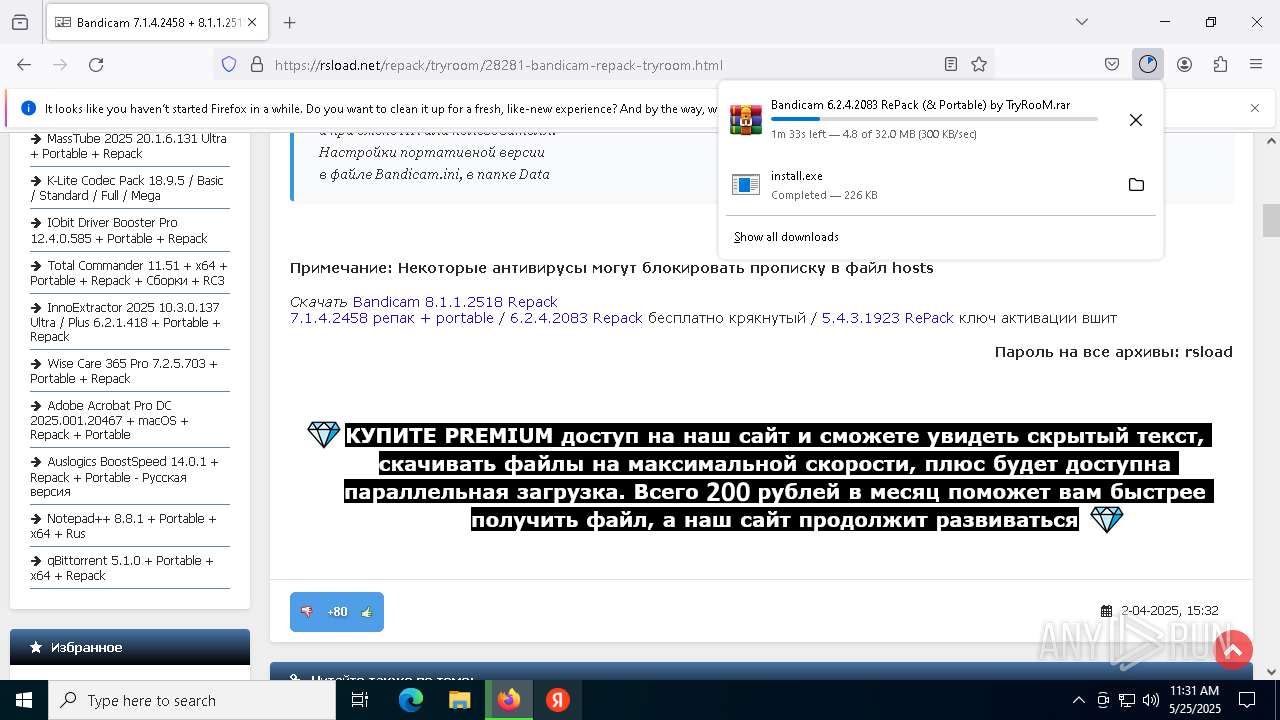The image size is (1280, 720).
Task: Open Auslogics BoostSpeed 14.0.1 link
Action: pyautogui.click(x=124, y=477)
